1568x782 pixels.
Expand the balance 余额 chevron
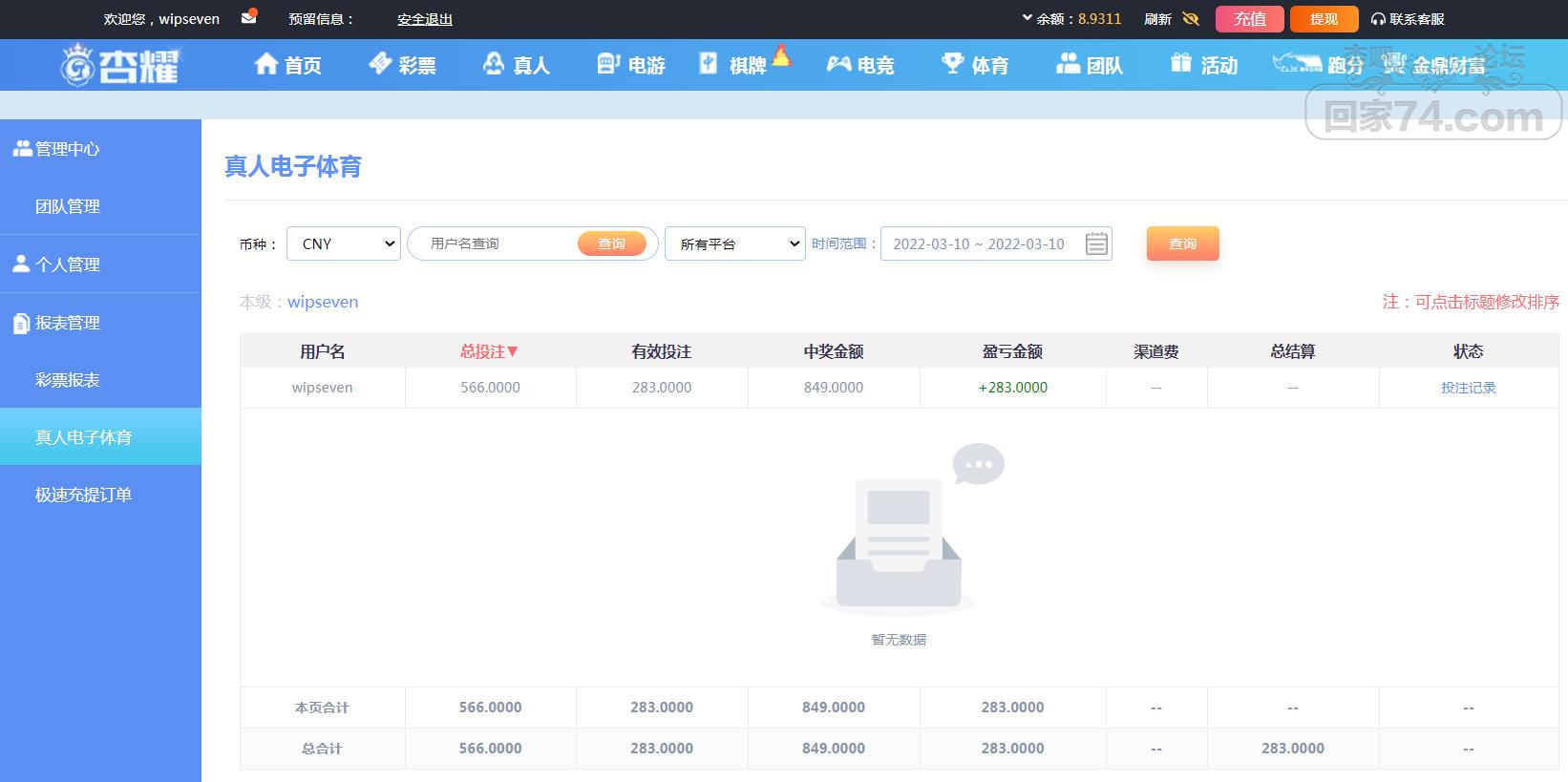pos(1027,18)
